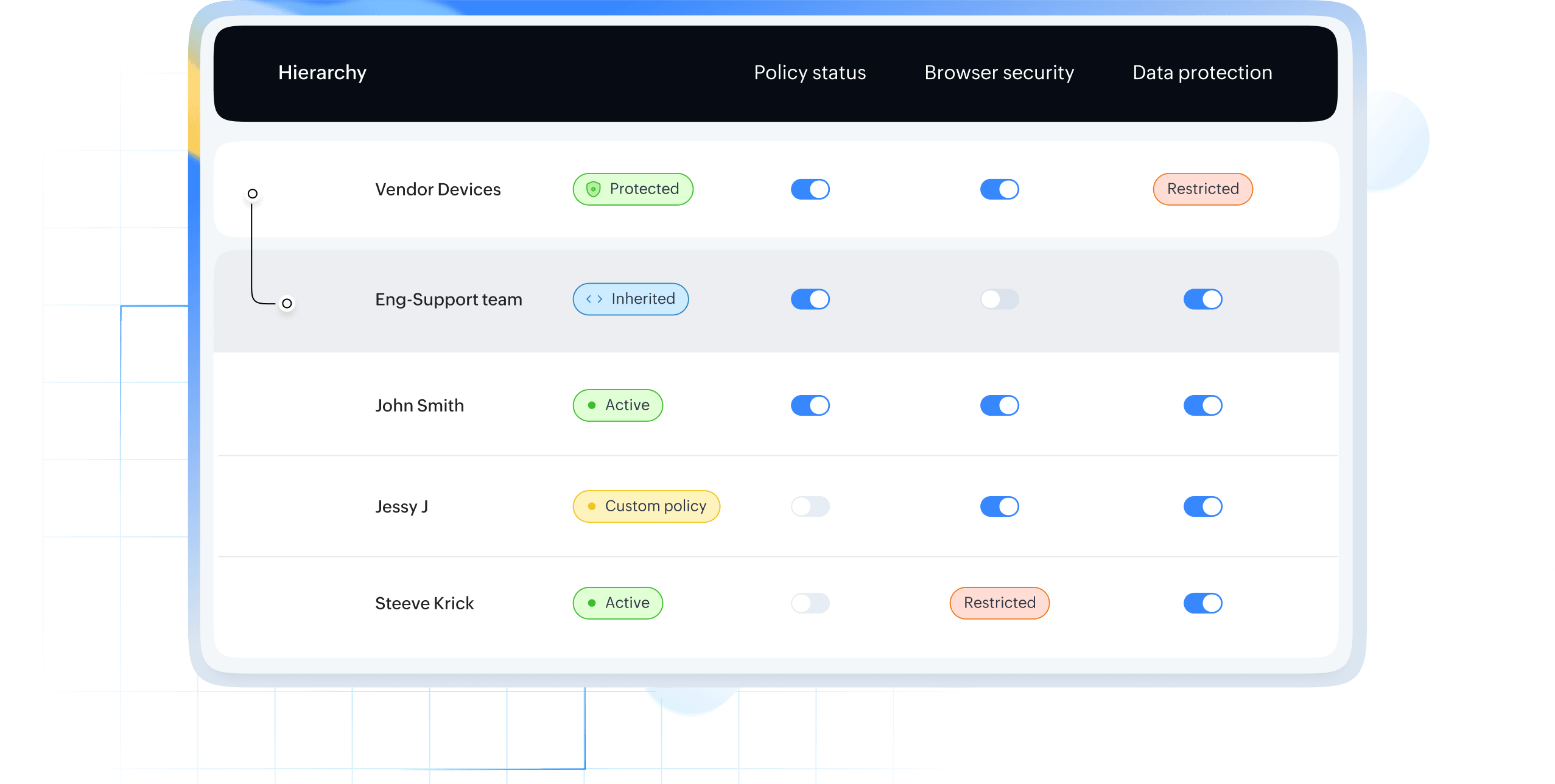Enable Jessy J policy status switch
Image resolution: width=1555 pixels, height=784 pixels.
point(810,506)
